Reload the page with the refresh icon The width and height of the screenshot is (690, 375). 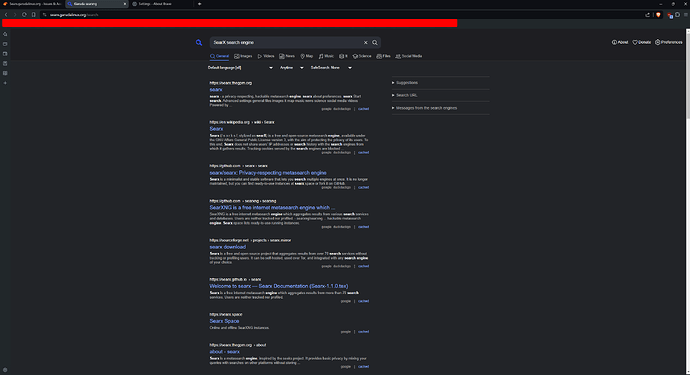tap(24, 15)
